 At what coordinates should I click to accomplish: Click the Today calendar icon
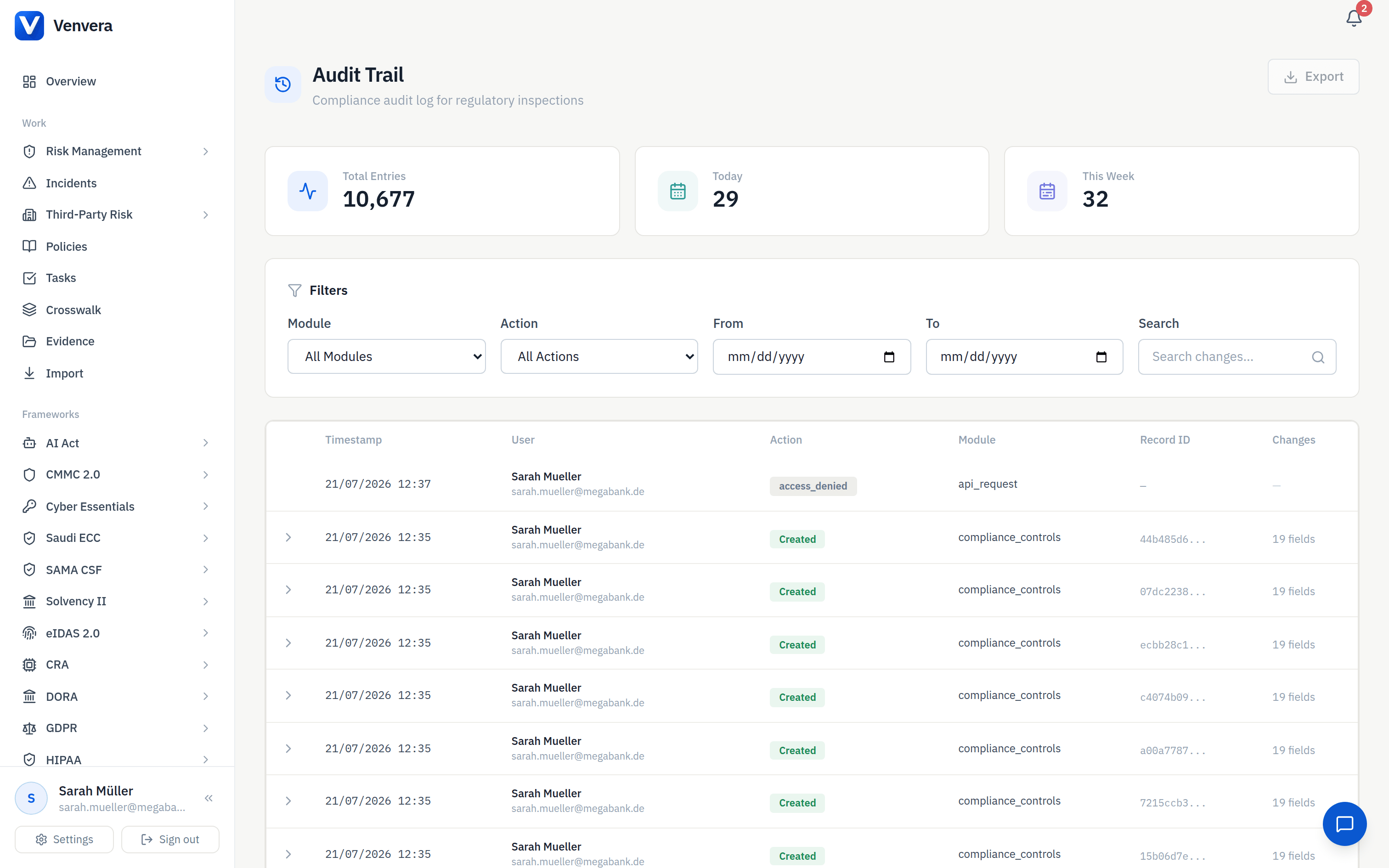pyautogui.click(x=678, y=191)
